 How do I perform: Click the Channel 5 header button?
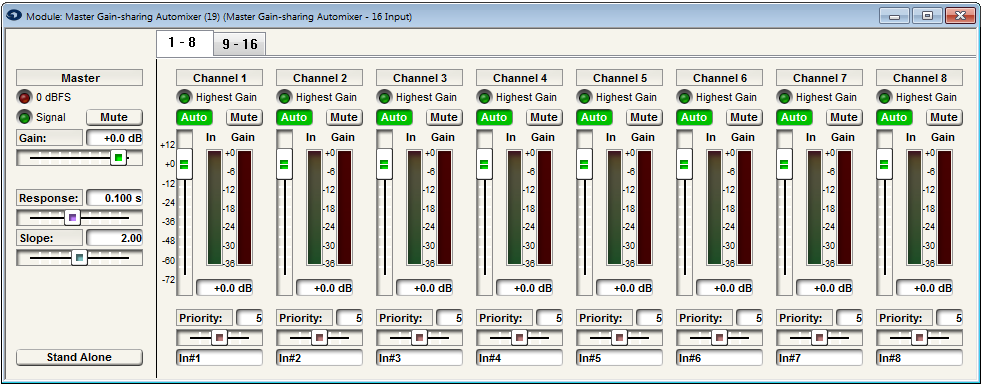point(619,78)
